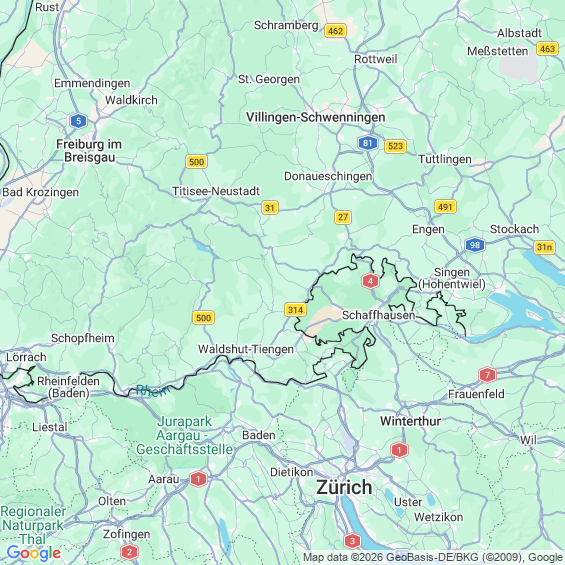Select the Schaffhausen city label
Image resolution: width=565 pixels, height=565 pixels.
(378, 315)
